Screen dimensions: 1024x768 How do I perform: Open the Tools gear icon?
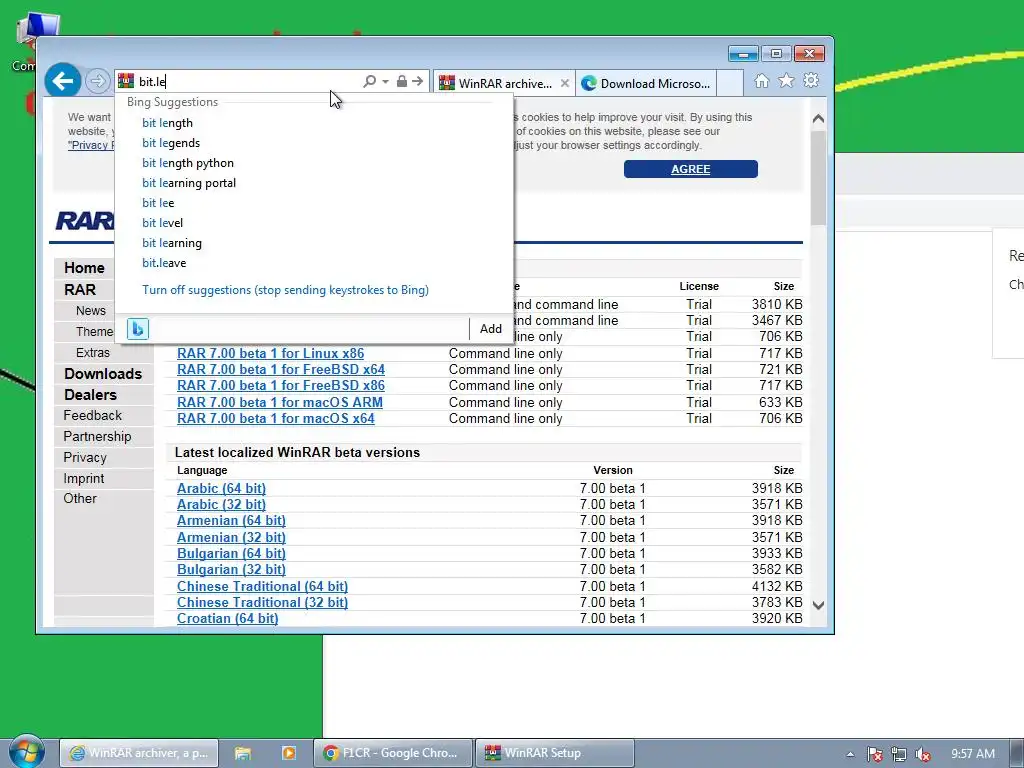tap(811, 80)
